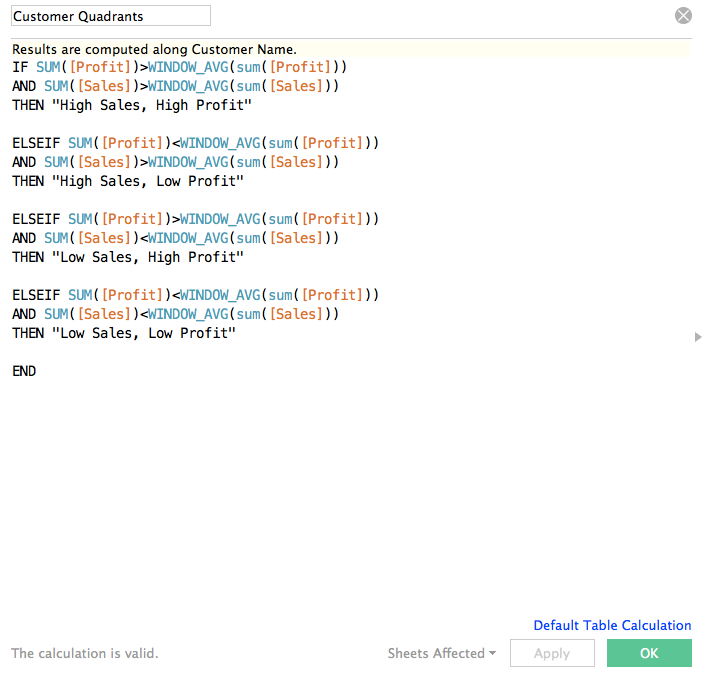Click the ELSEIF preceding "High Sales, Low Profit"
The width and height of the screenshot is (702, 680).
tap(36, 143)
